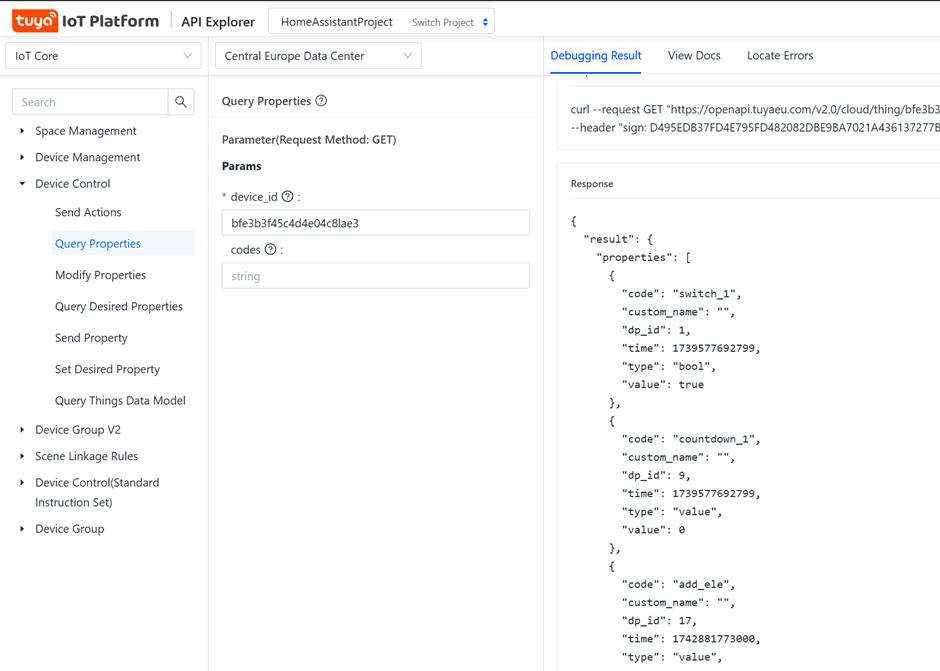This screenshot has height=671, width=940.
Task: Click the codes string input field
Action: pyautogui.click(x=376, y=276)
